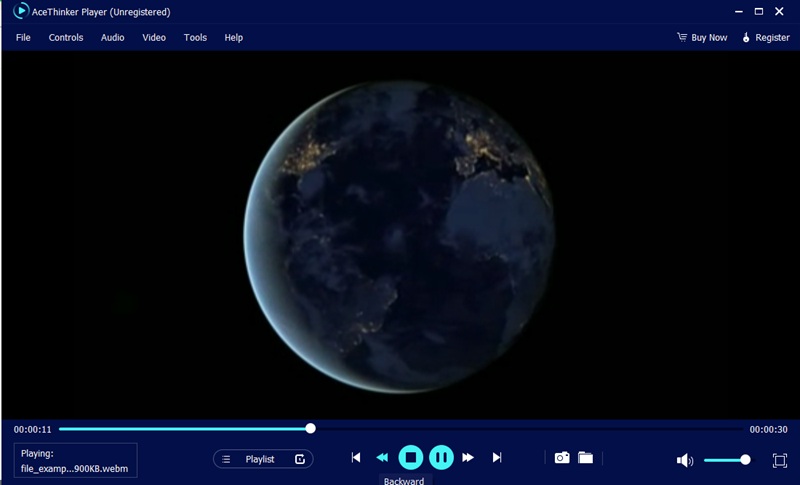Viewport: 800px width, 485px height.
Task: Pause the playing video
Action: point(441,458)
